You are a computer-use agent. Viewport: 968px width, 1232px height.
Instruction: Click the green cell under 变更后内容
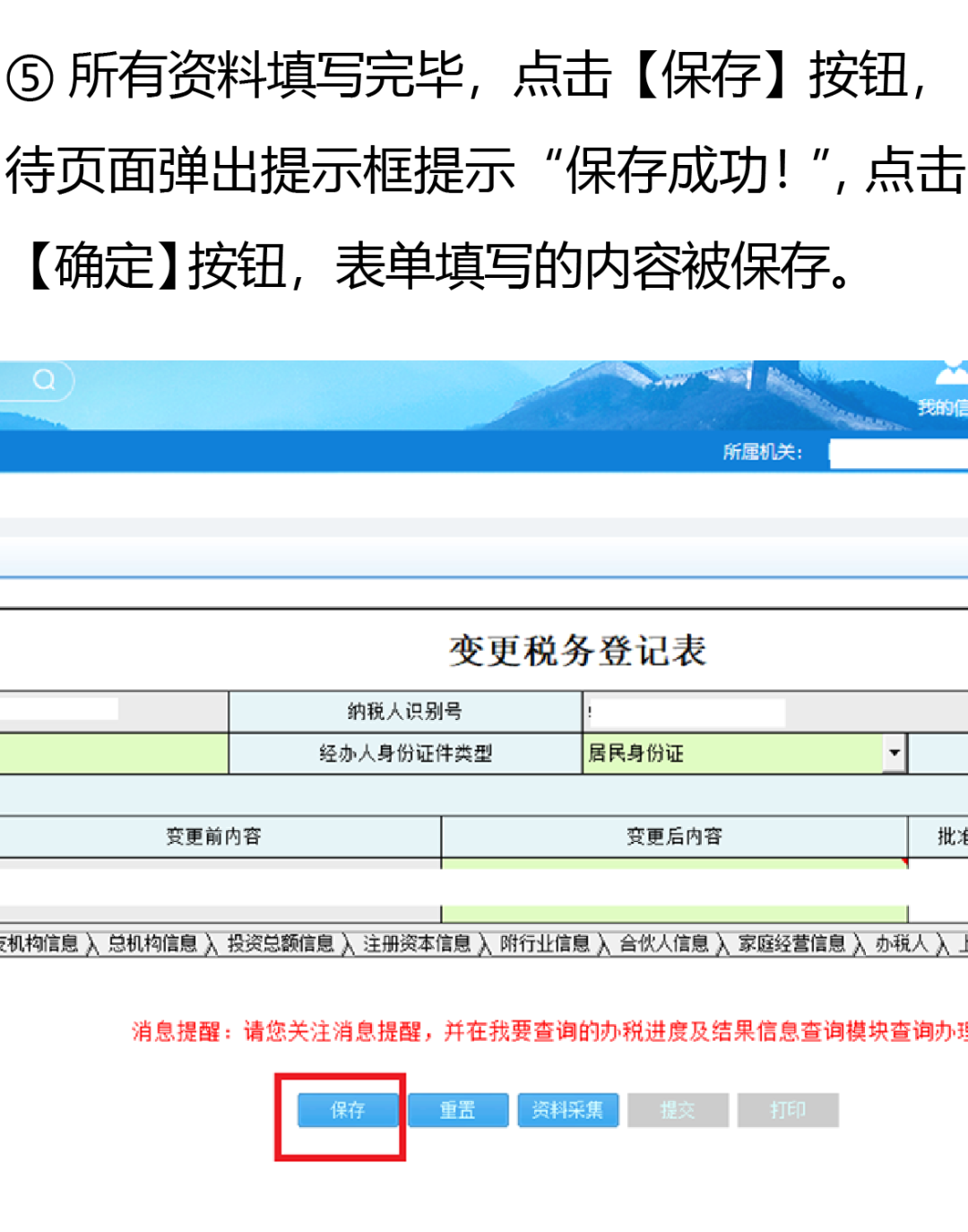[x=674, y=913]
